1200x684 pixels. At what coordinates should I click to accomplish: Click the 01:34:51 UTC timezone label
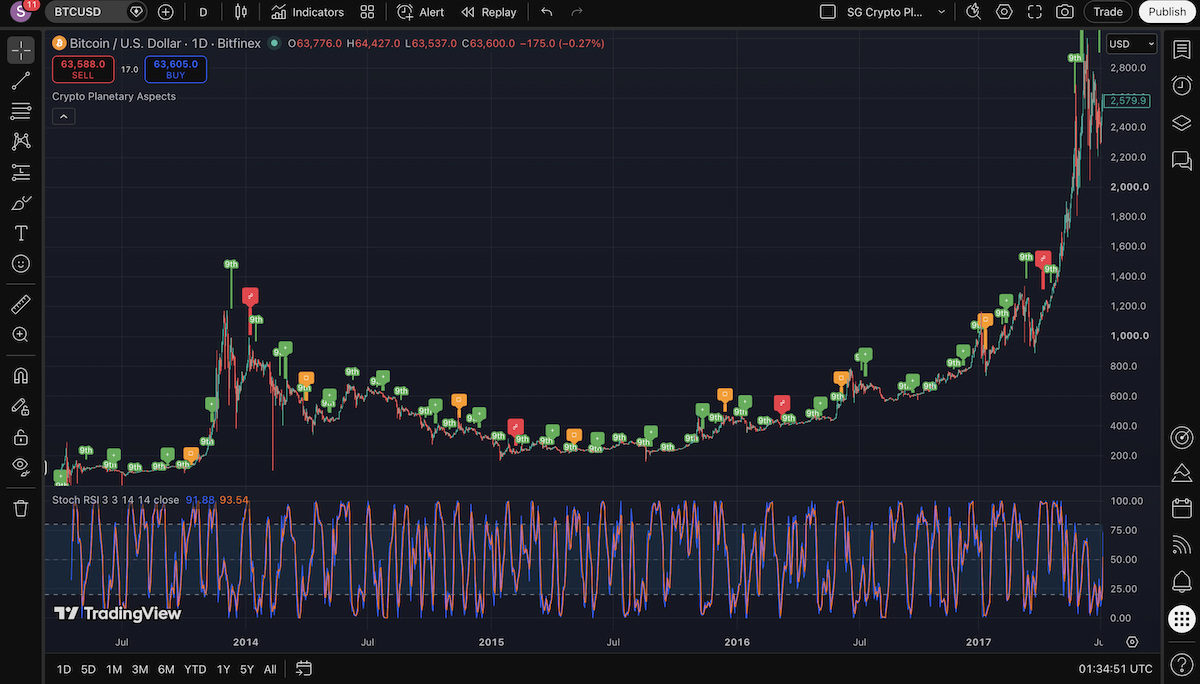[x=1116, y=668]
